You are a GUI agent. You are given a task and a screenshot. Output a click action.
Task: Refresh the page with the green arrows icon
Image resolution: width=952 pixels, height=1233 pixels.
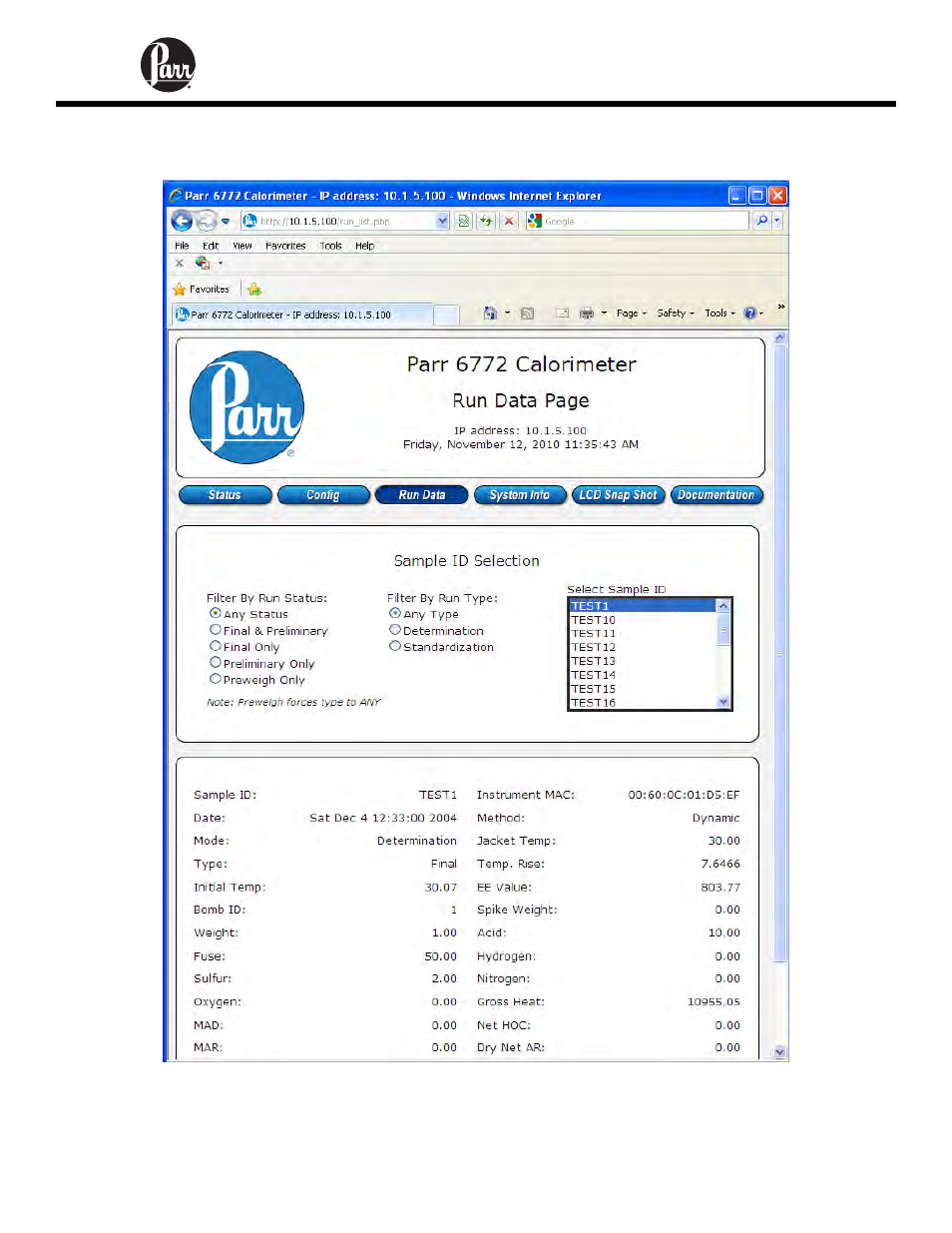pyautogui.click(x=486, y=221)
